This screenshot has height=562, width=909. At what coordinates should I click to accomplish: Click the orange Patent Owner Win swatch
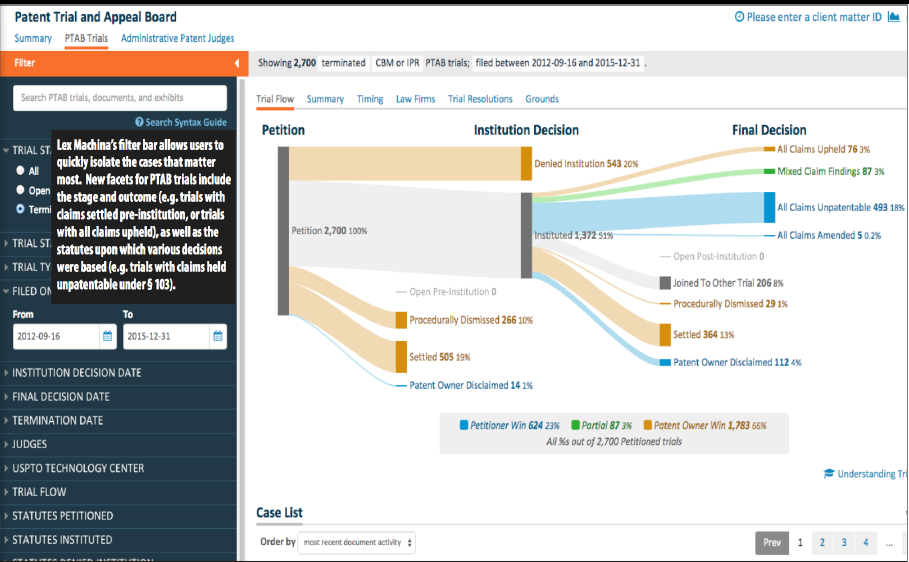(648, 425)
